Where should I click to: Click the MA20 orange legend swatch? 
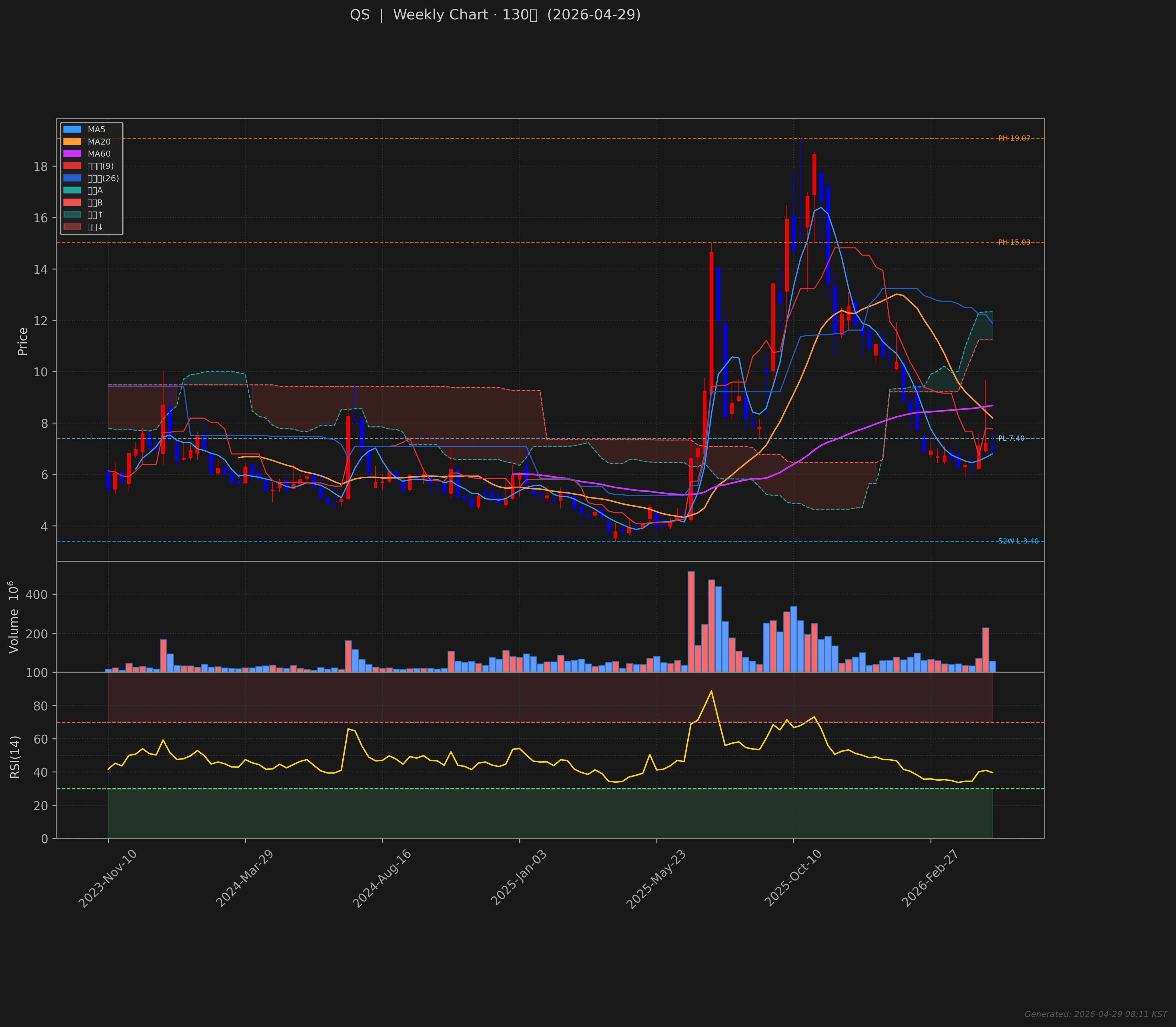(72, 141)
